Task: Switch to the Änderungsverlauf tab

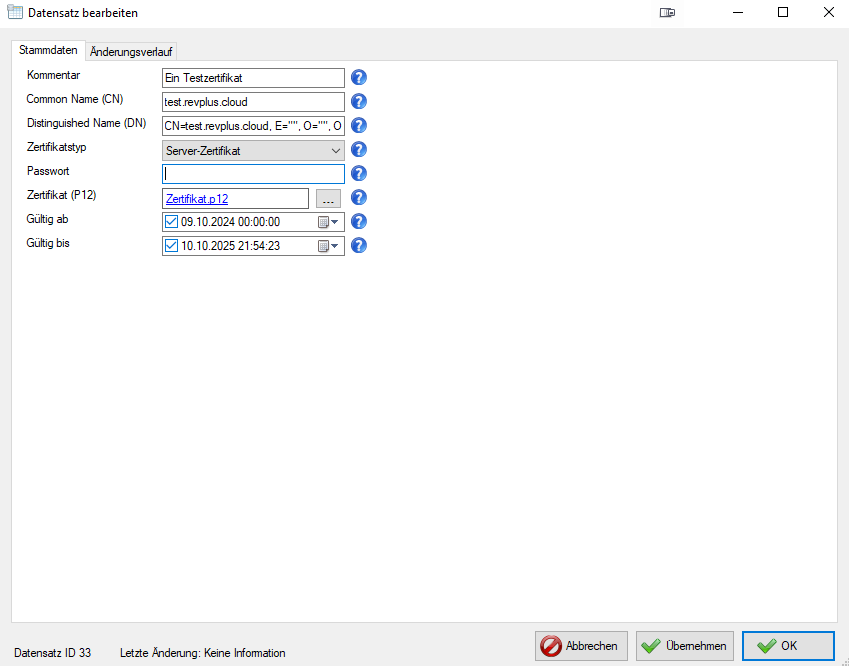Action: [x=132, y=51]
